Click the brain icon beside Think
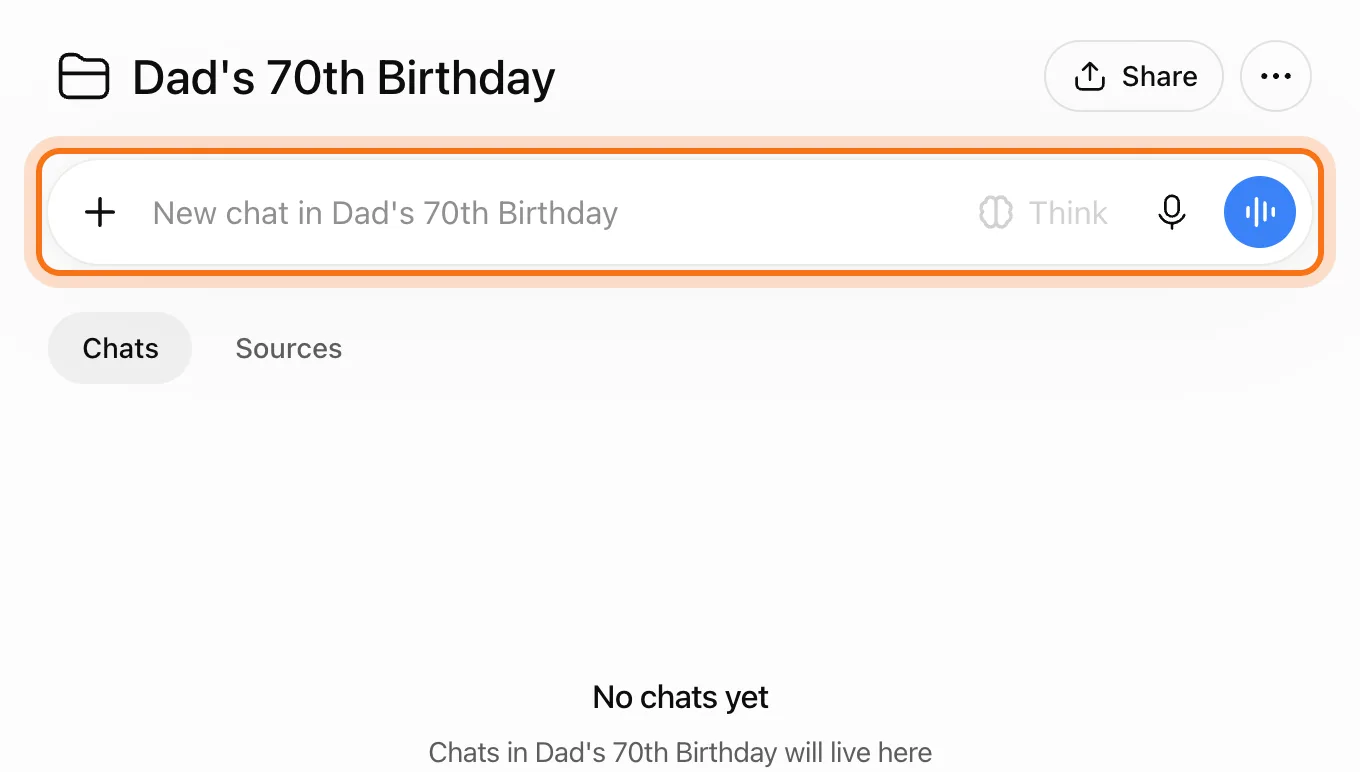The height and width of the screenshot is (772, 1360). (995, 212)
